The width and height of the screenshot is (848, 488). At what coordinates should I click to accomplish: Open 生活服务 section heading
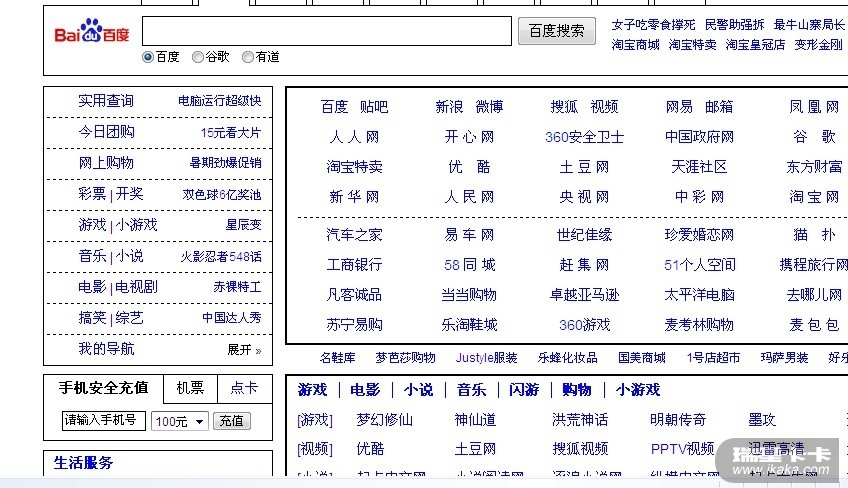tap(83, 463)
